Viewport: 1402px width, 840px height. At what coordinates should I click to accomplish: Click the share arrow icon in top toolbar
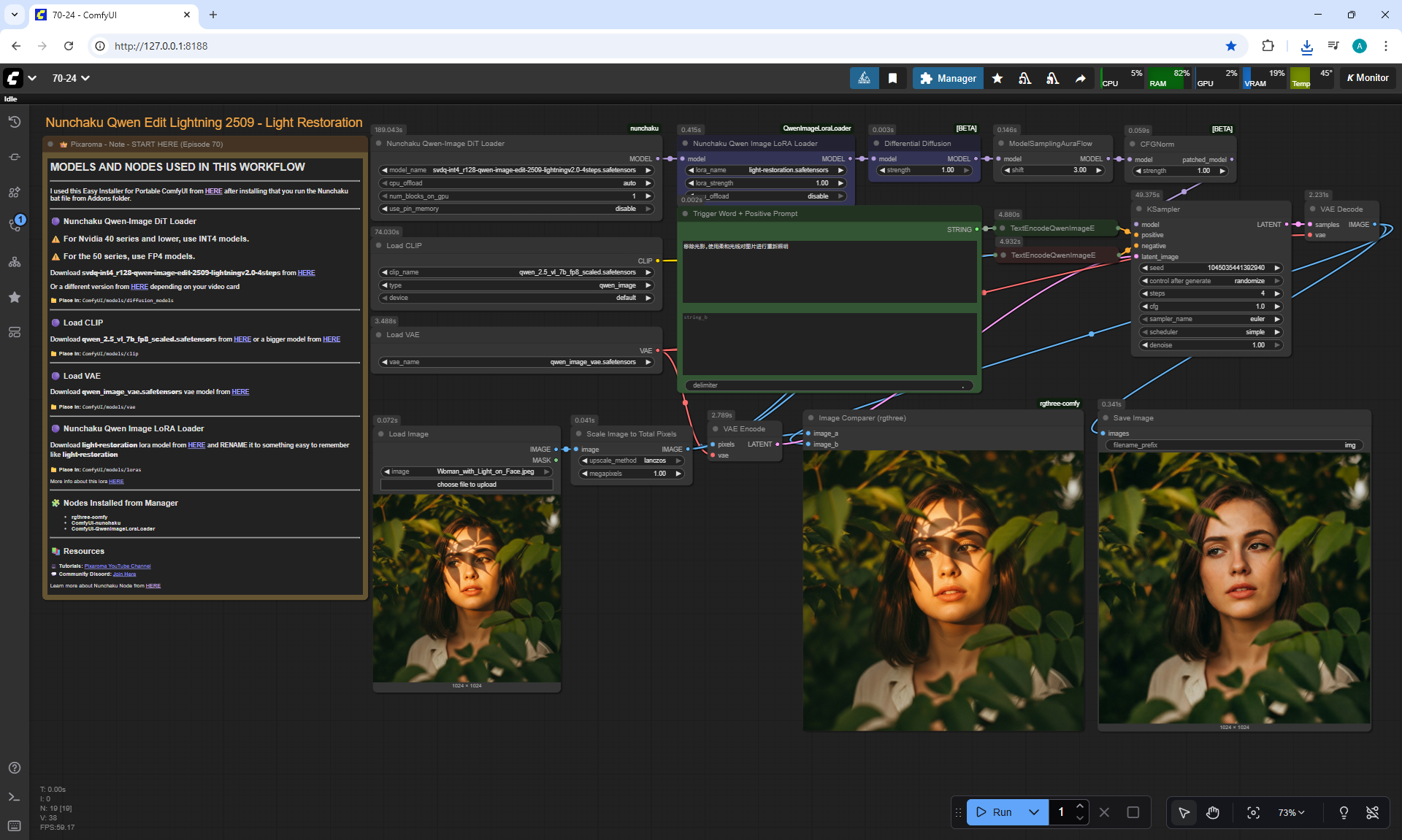[x=1080, y=78]
